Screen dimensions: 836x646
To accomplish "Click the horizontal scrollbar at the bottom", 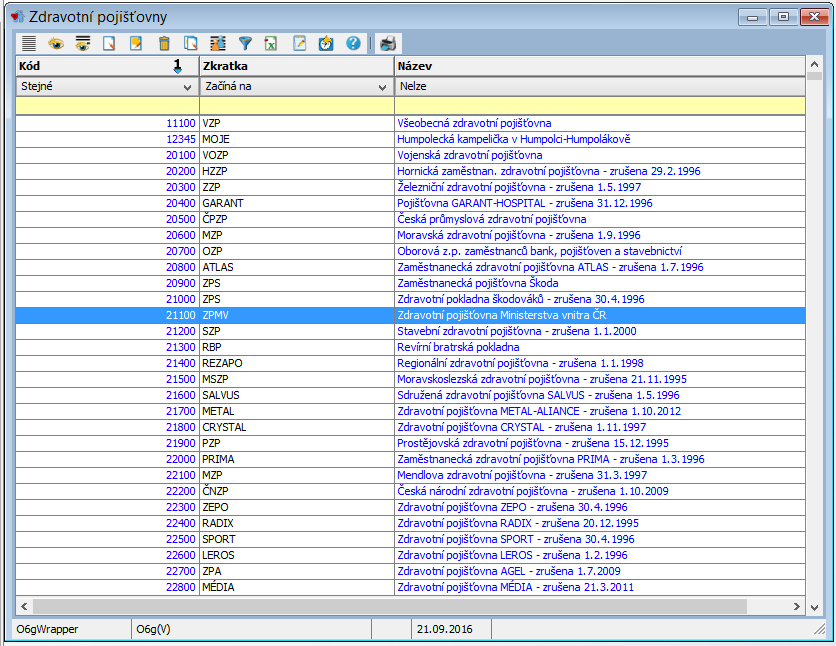I will (x=390, y=606).
